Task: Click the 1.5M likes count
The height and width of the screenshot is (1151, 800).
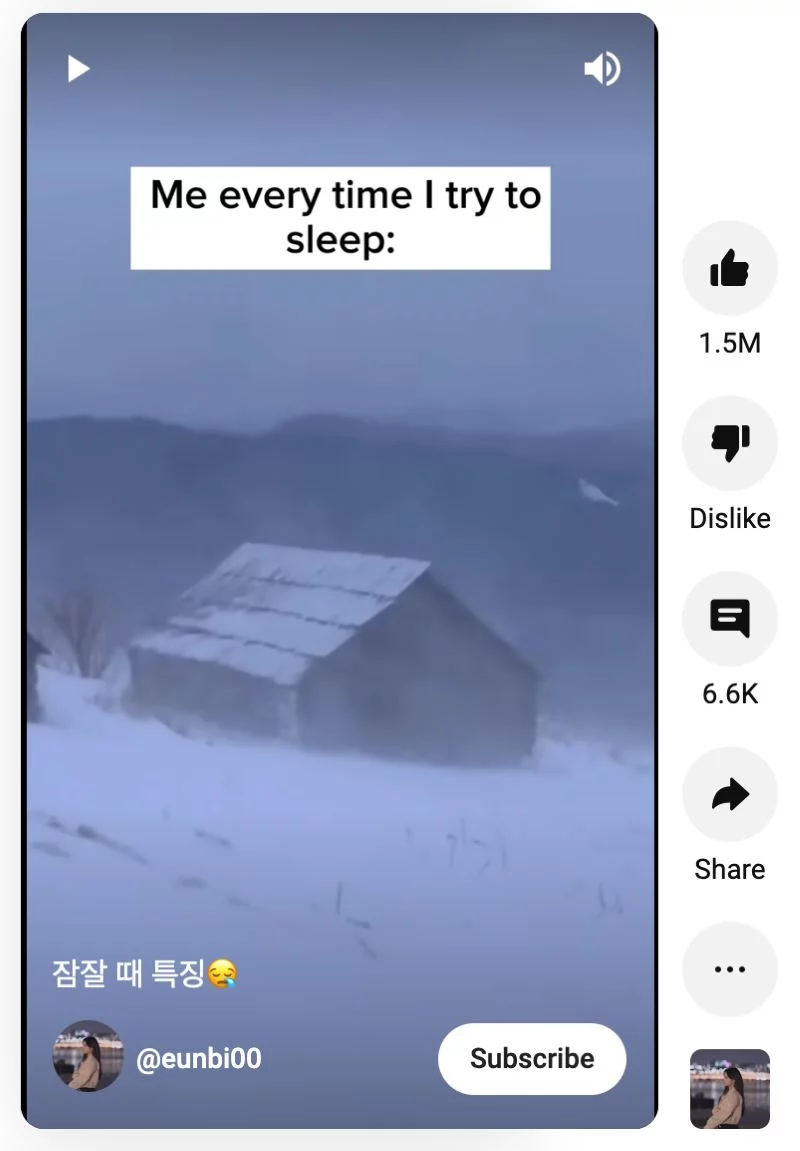Action: tap(730, 343)
